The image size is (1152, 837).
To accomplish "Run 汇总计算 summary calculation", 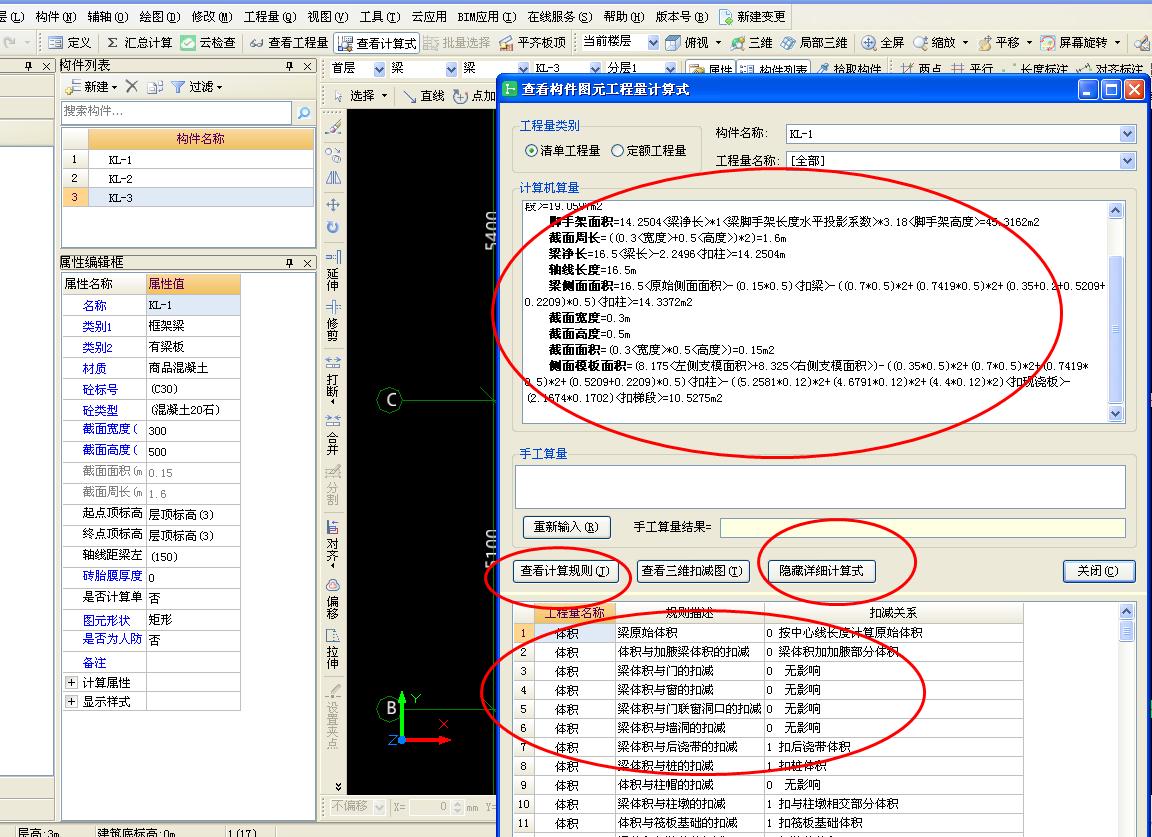I will click(x=139, y=43).
